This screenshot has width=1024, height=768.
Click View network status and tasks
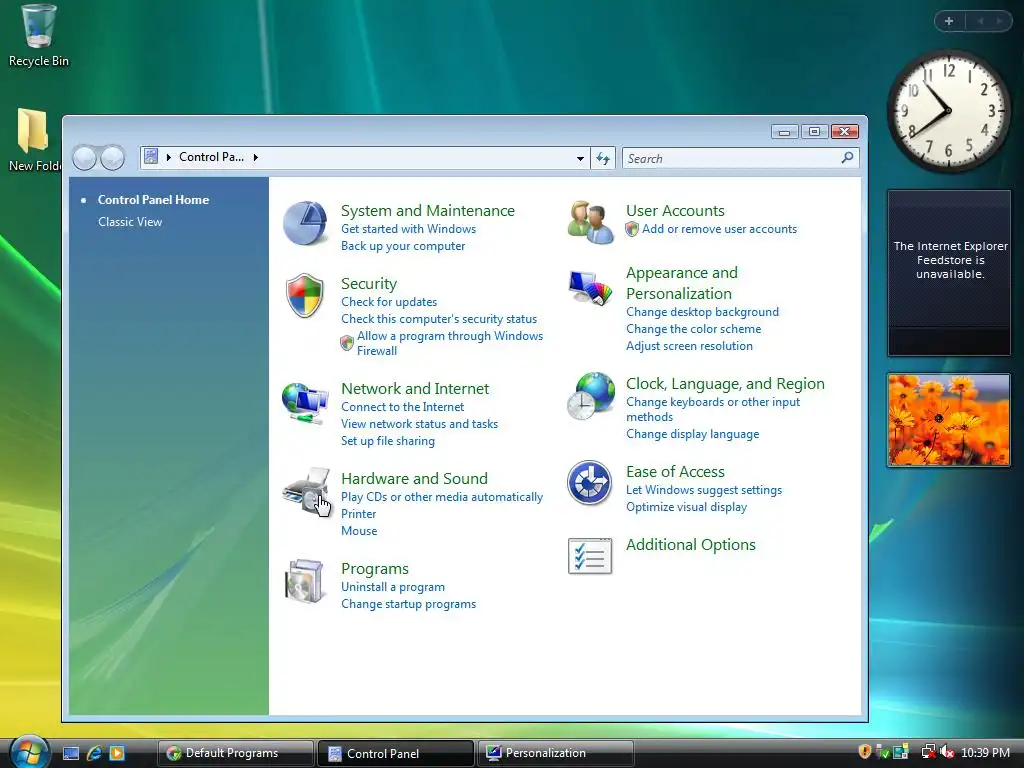tap(419, 424)
